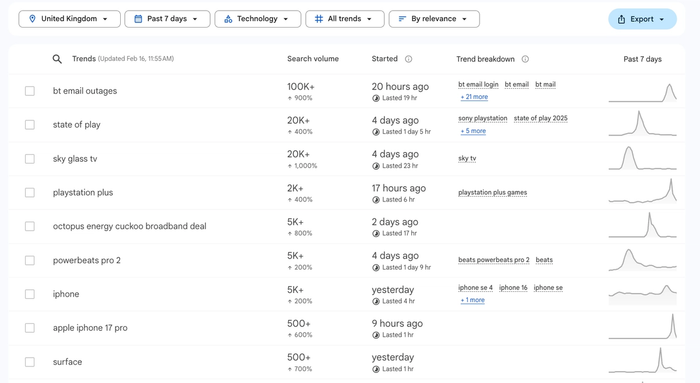Image resolution: width=700 pixels, height=383 pixels.
Task: Click the surface trend name
Action: (x=67, y=362)
